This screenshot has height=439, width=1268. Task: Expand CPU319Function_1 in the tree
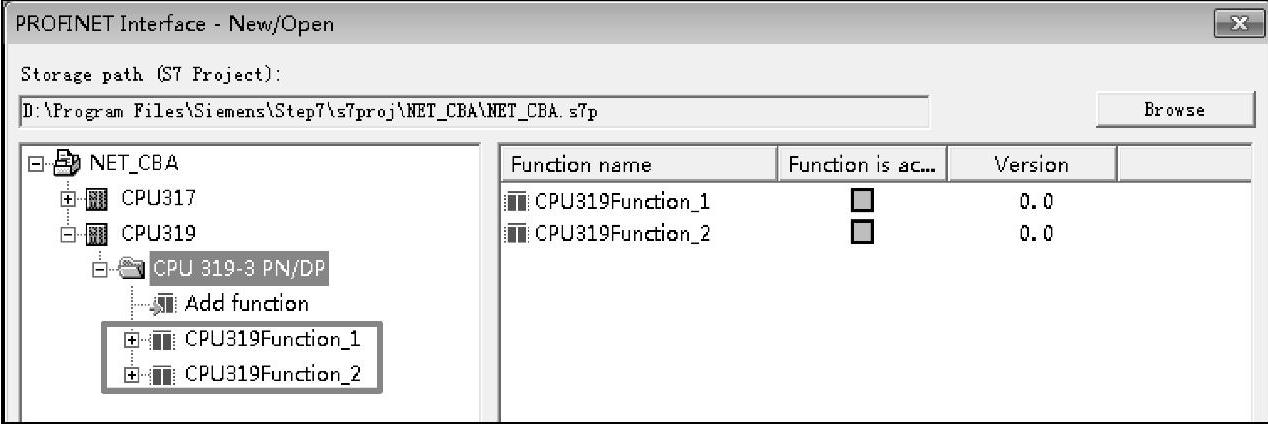point(131,339)
